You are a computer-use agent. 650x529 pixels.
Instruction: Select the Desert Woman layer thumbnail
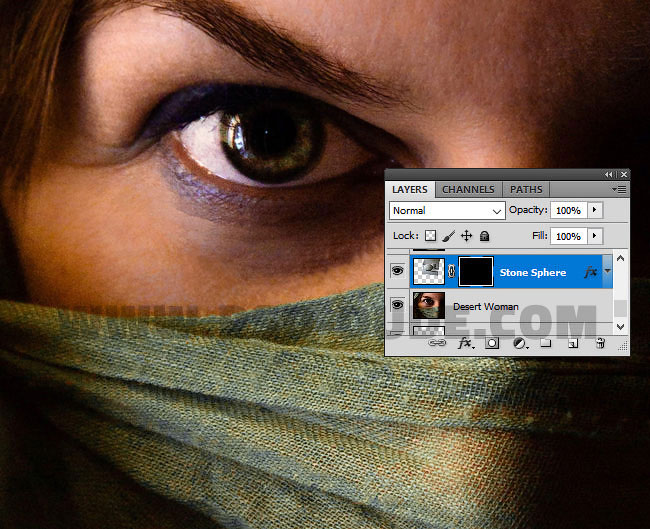tap(429, 306)
